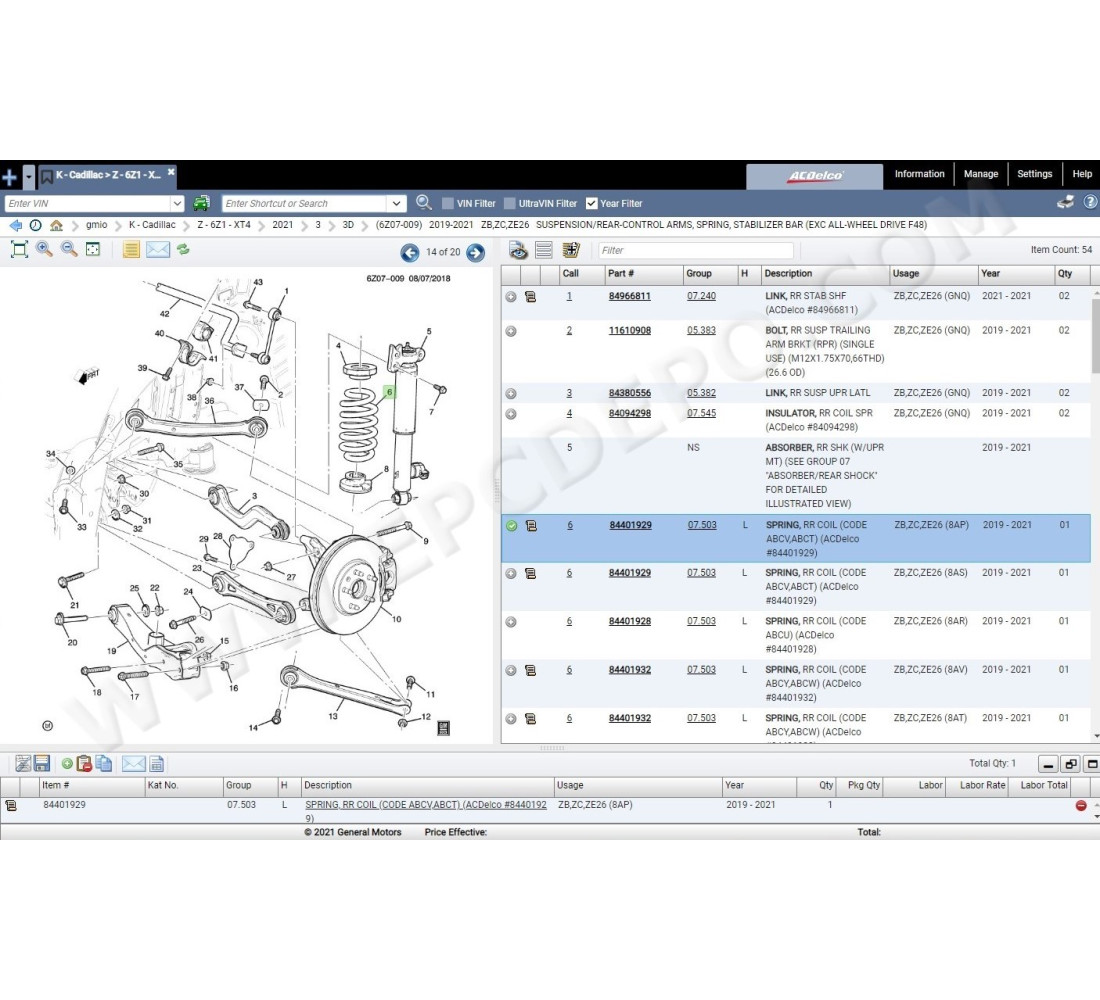Open the Settings menu
The width and height of the screenshot is (1100, 1000).
pos(1034,174)
